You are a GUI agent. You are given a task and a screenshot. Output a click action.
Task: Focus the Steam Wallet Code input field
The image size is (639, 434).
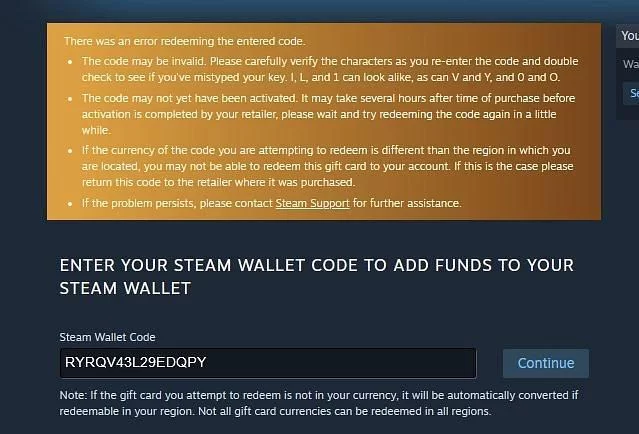[268, 363]
